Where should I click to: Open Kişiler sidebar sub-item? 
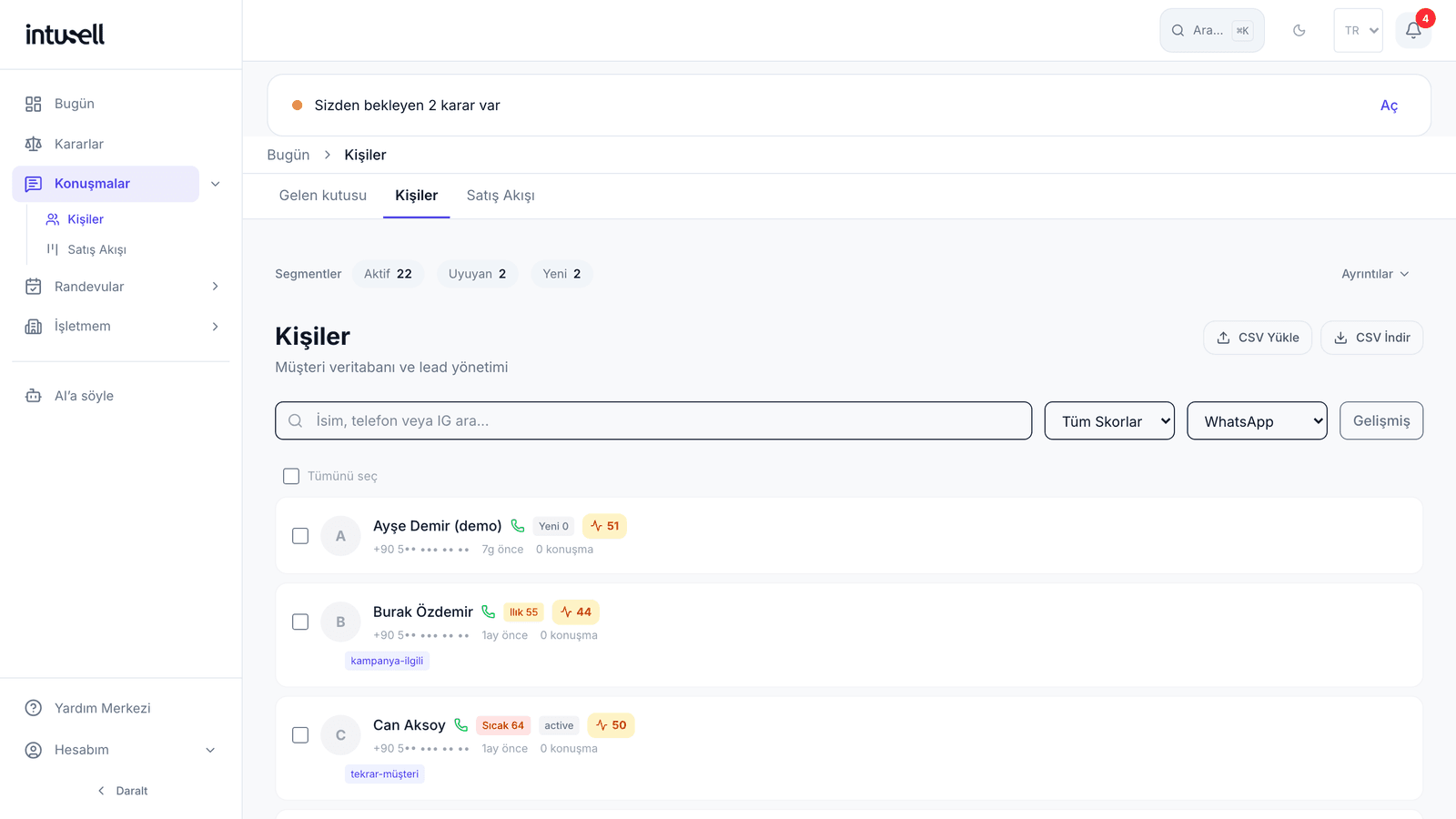pos(86,219)
